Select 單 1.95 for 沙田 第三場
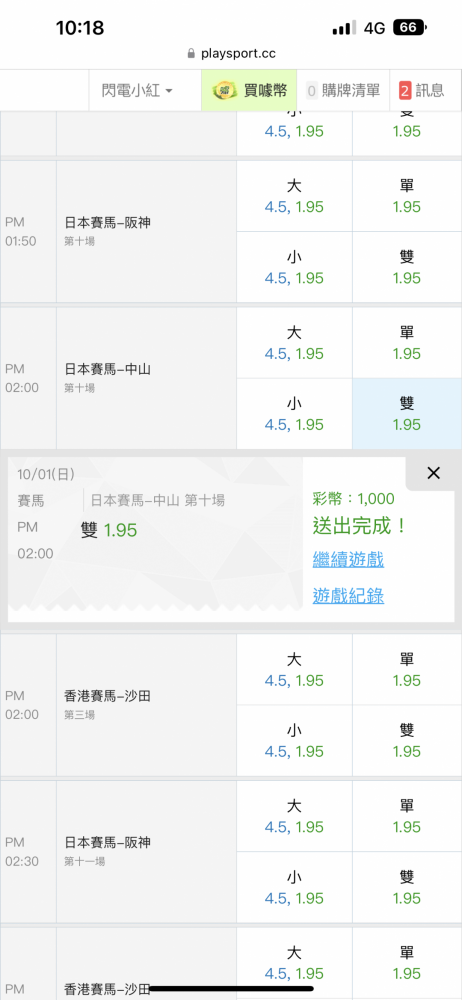Screen dimensions: 462x1000 [x=407, y=670]
